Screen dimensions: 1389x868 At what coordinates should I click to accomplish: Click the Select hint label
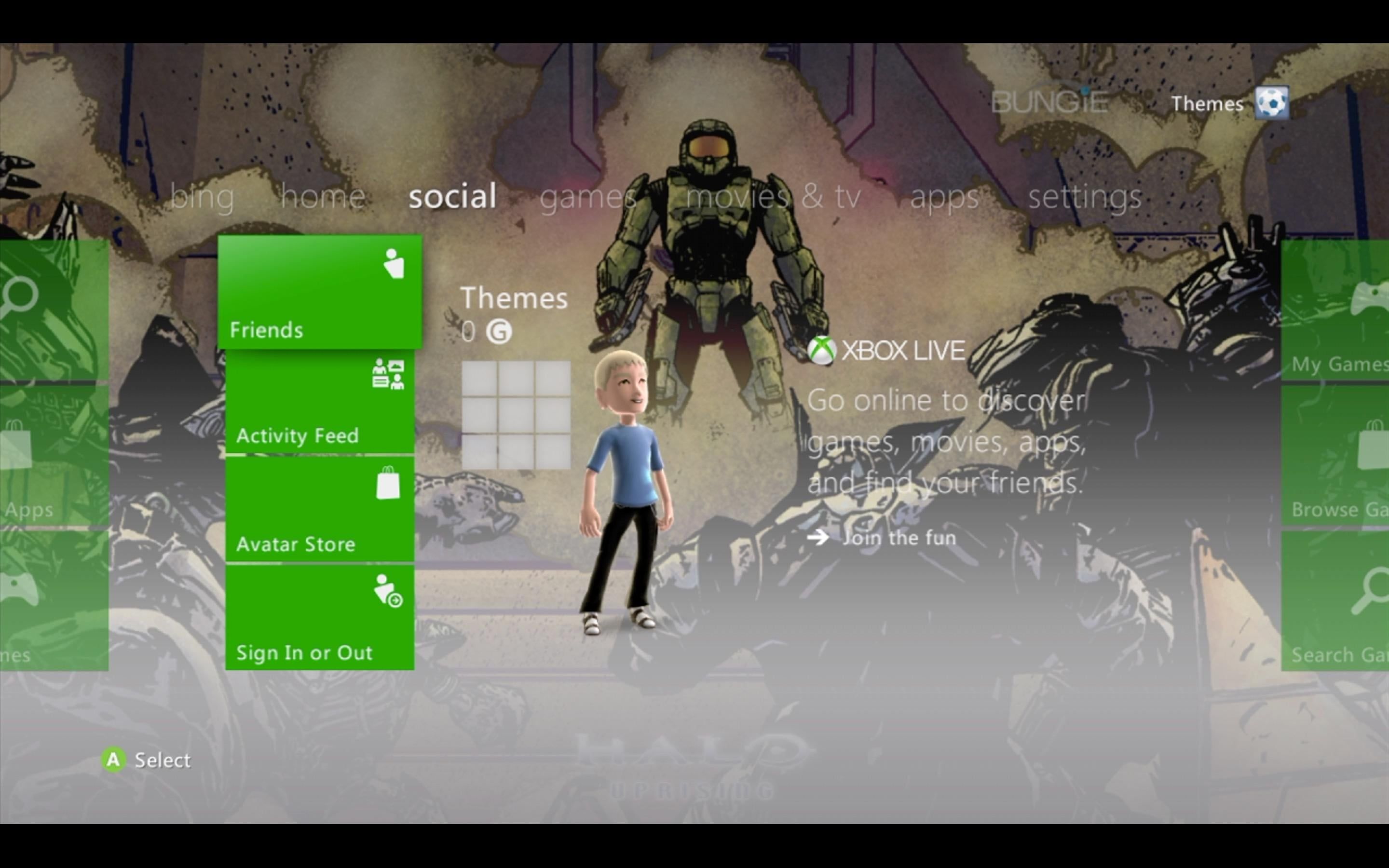click(163, 760)
